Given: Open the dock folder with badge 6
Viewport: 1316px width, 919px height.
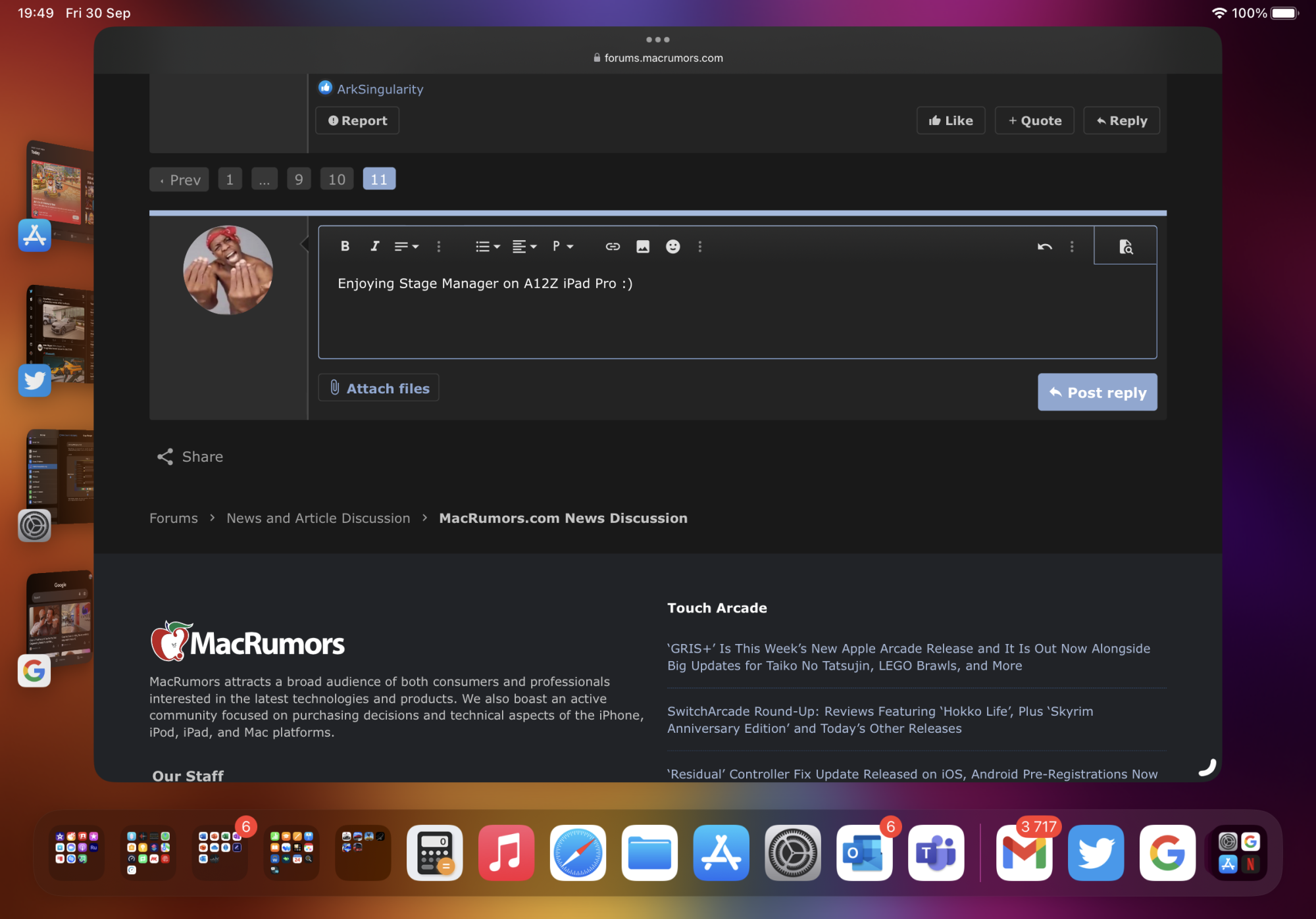Looking at the screenshot, I should coord(220,853).
